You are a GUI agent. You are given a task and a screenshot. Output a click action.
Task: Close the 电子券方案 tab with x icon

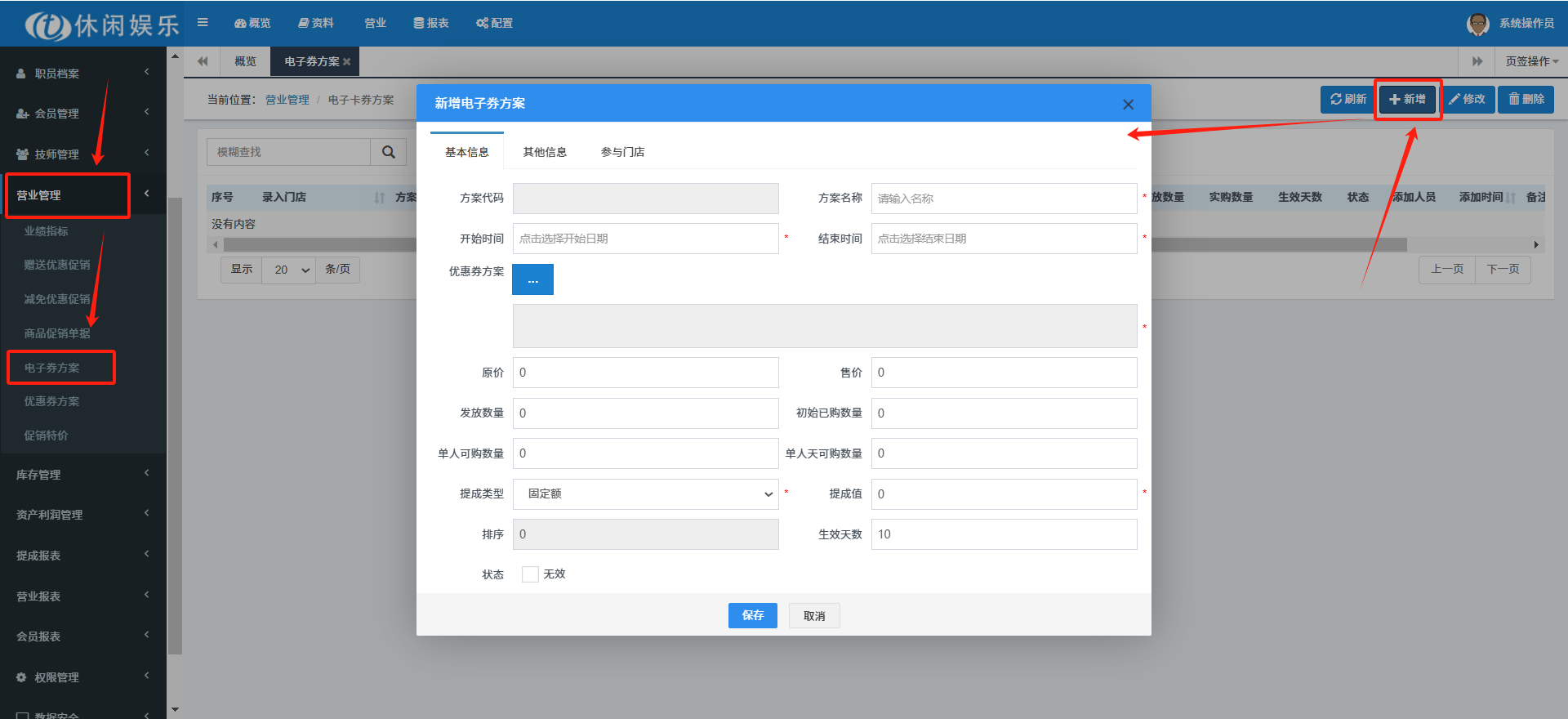[347, 62]
